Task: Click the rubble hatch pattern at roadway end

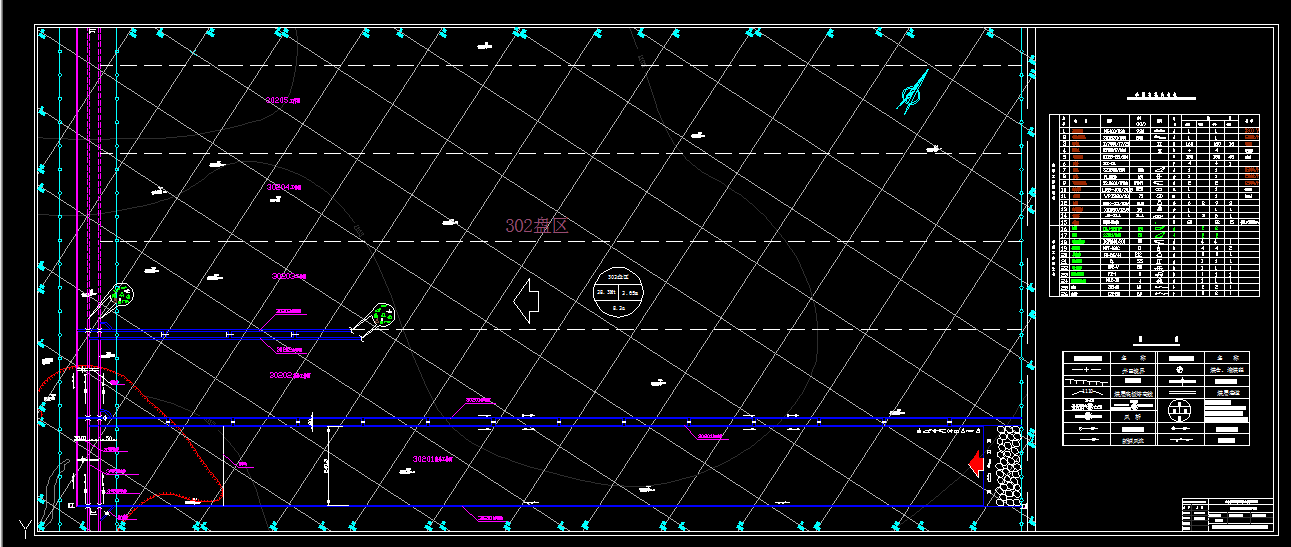Action: click(x=1007, y=465)
